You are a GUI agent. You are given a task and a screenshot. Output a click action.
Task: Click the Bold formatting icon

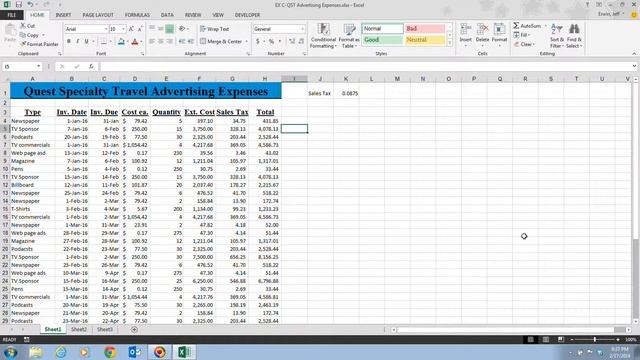pos(69,41)
